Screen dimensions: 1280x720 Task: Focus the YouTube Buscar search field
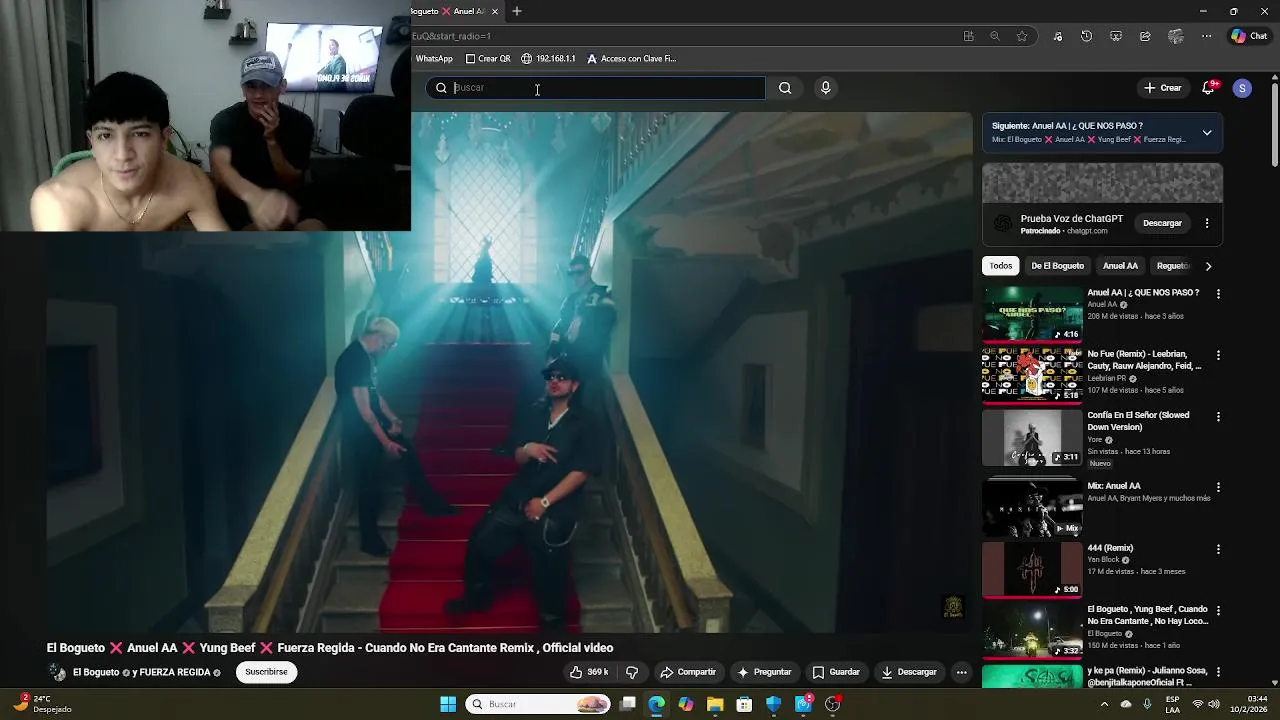[597, 88]
